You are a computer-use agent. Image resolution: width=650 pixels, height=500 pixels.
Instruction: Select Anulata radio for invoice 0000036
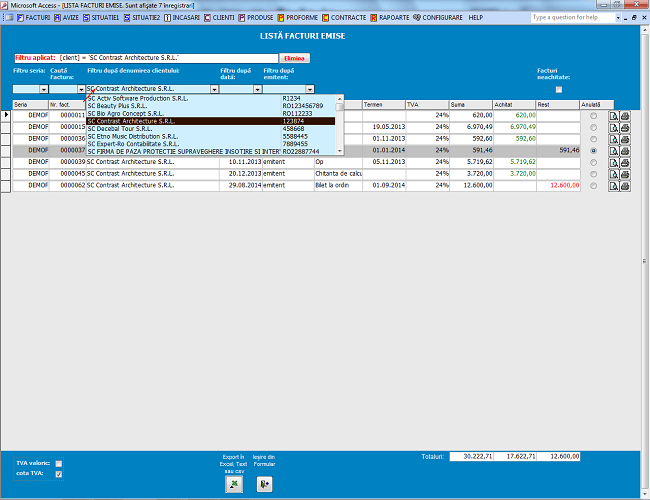point(594,139)
